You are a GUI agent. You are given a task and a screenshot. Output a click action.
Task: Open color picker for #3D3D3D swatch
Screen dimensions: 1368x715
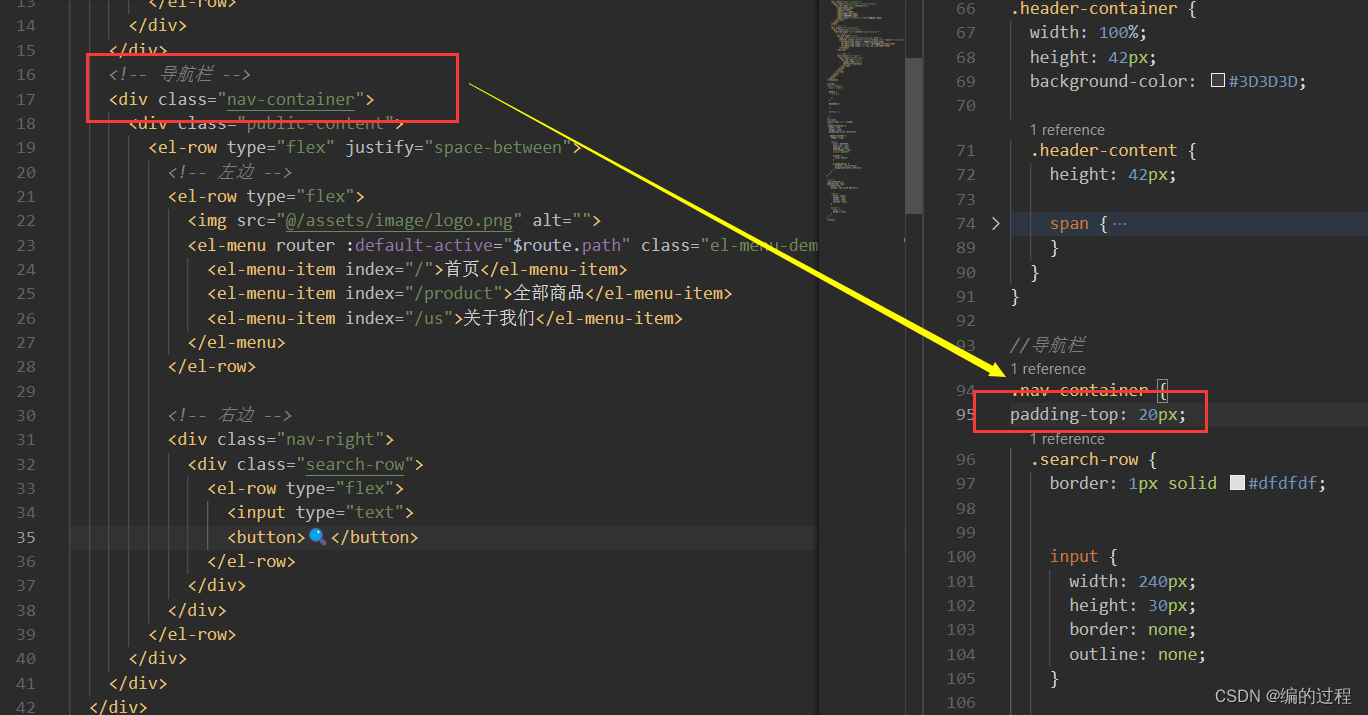point(1218,81)
